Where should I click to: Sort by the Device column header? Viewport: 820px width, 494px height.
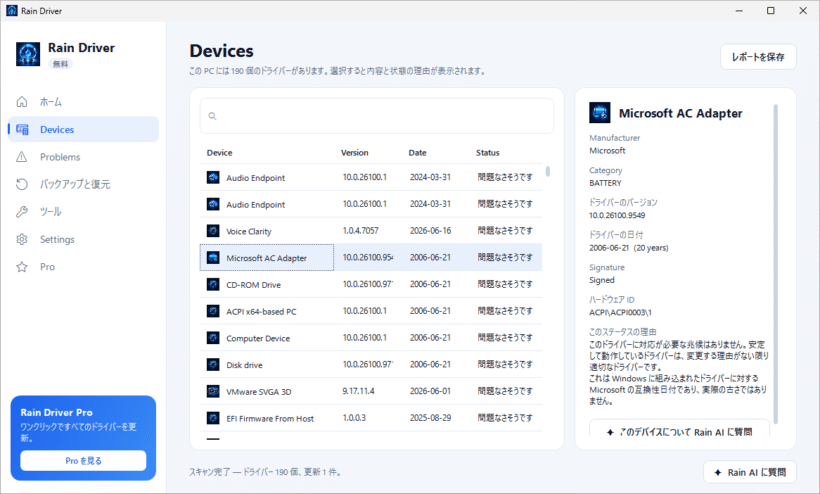[x=220, y=153]
